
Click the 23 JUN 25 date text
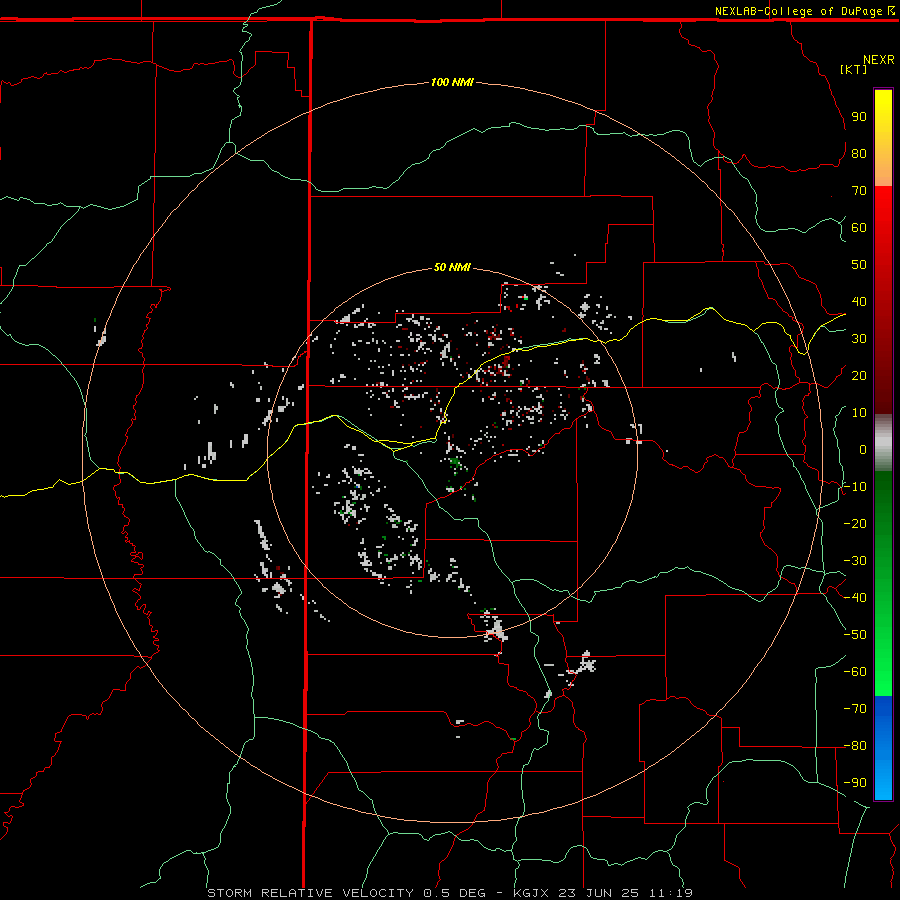pyautogui.click(x=599, y=893)
